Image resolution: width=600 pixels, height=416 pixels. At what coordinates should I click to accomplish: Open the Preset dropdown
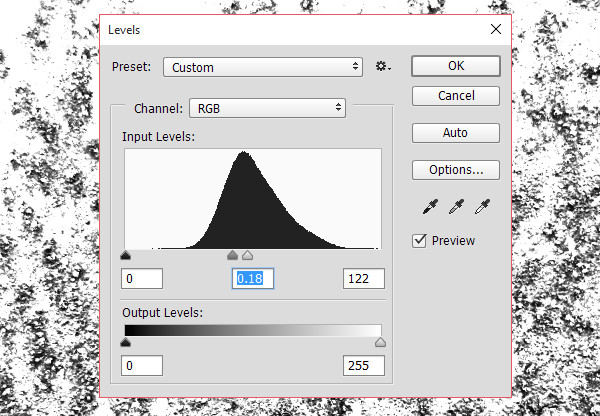(x=263, y=67)
